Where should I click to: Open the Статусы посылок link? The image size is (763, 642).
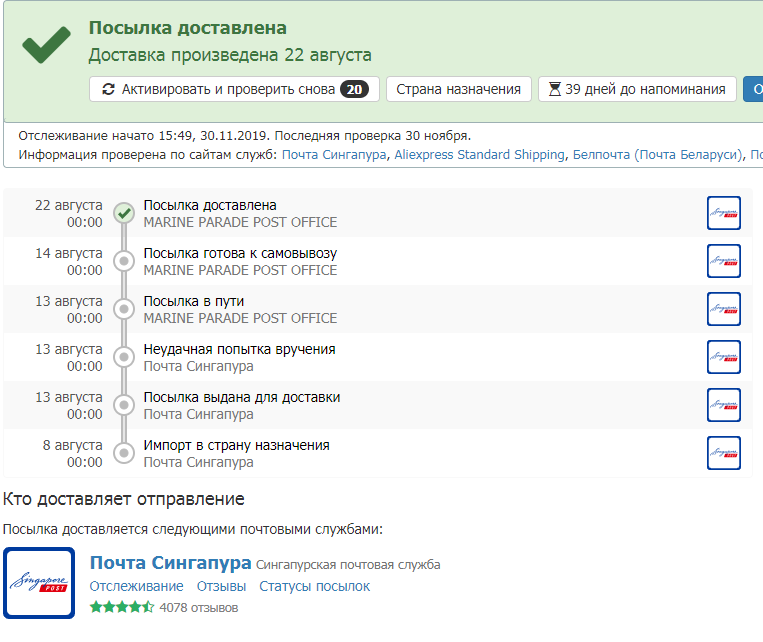(314, 586)
